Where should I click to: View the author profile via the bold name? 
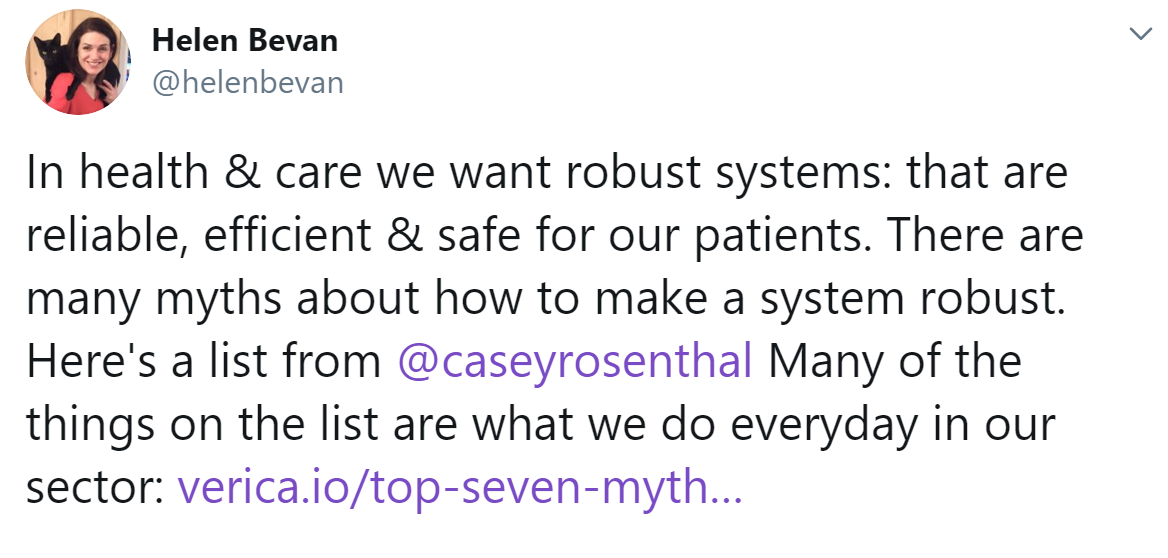coord(244,41)
